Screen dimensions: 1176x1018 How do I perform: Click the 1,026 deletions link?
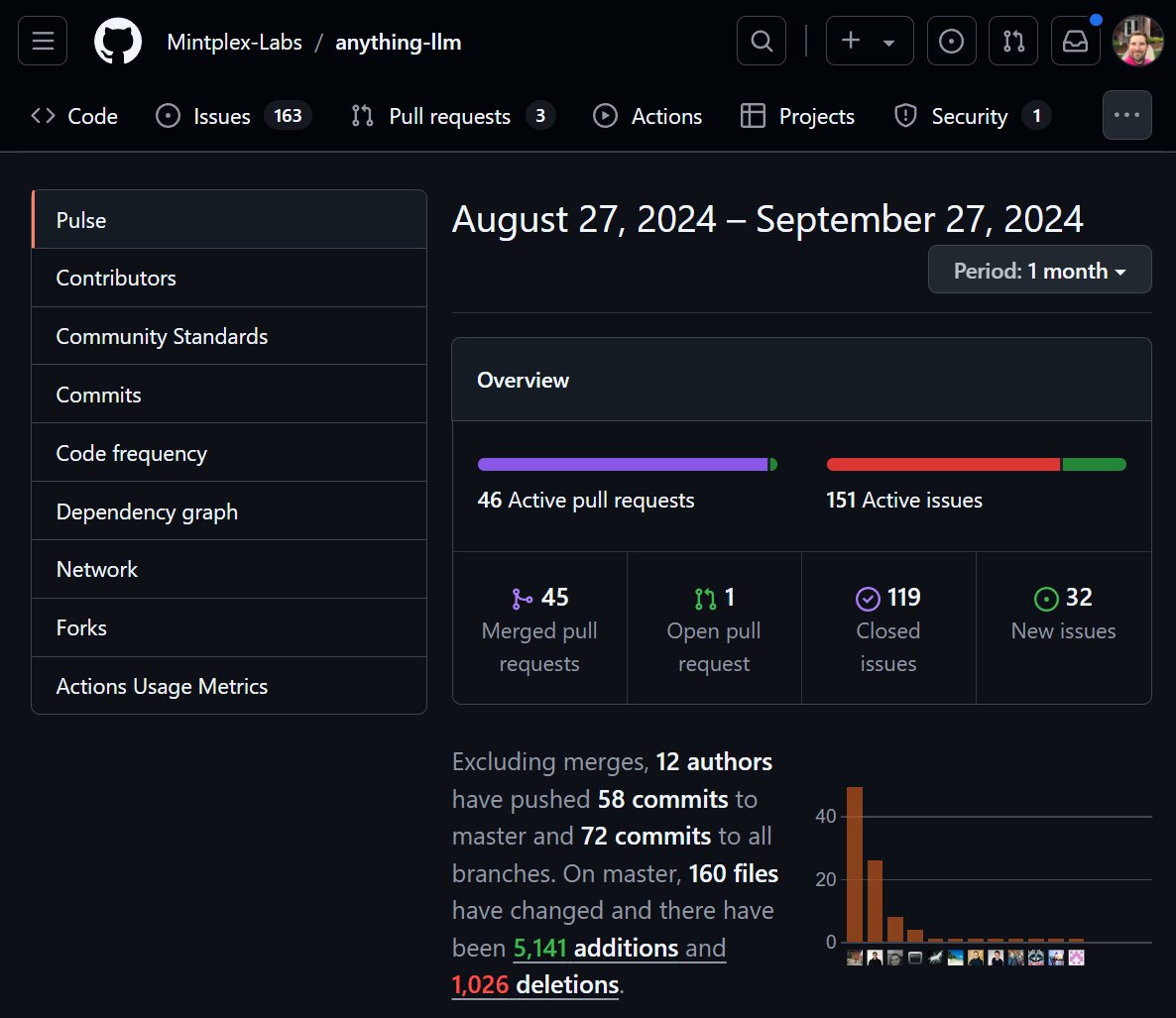tap(535, 985)
